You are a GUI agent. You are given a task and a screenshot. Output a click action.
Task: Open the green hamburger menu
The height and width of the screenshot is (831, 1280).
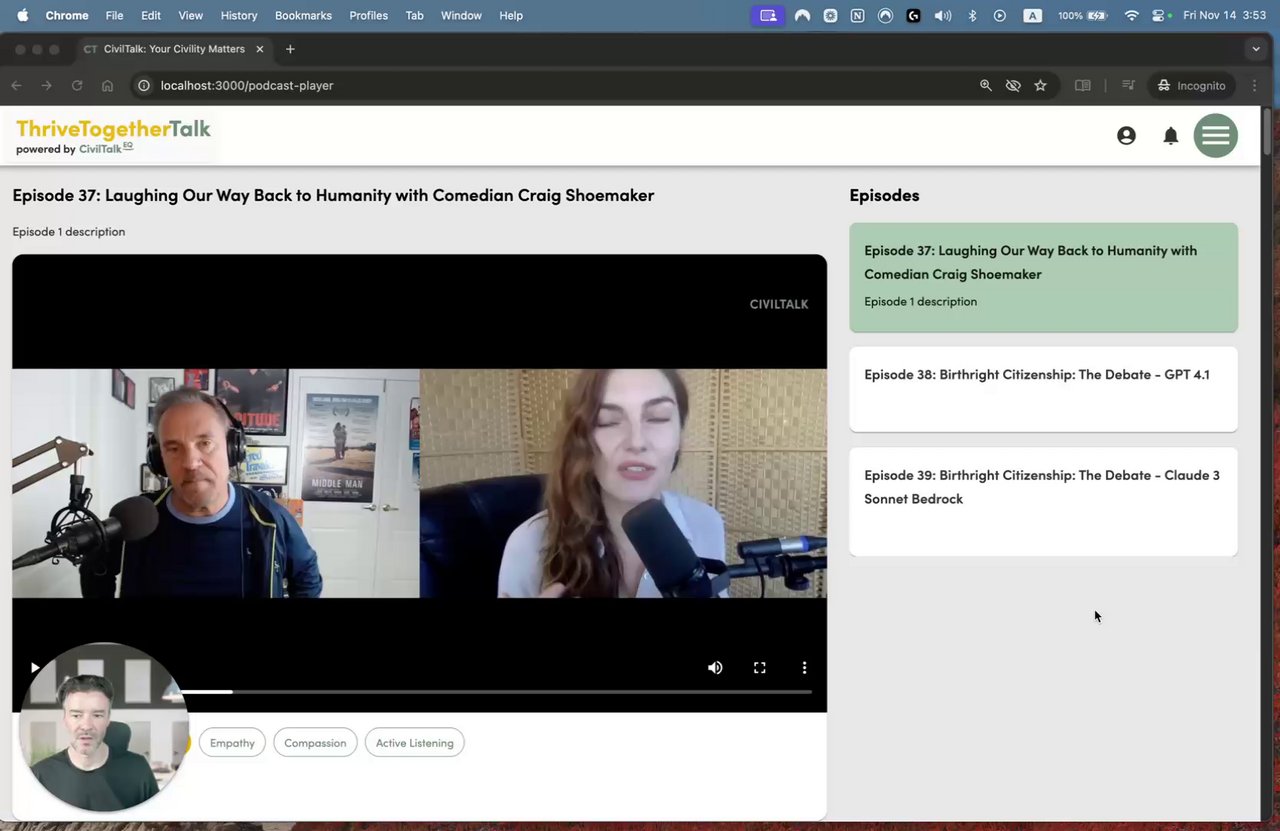(x=1216, y=136)
